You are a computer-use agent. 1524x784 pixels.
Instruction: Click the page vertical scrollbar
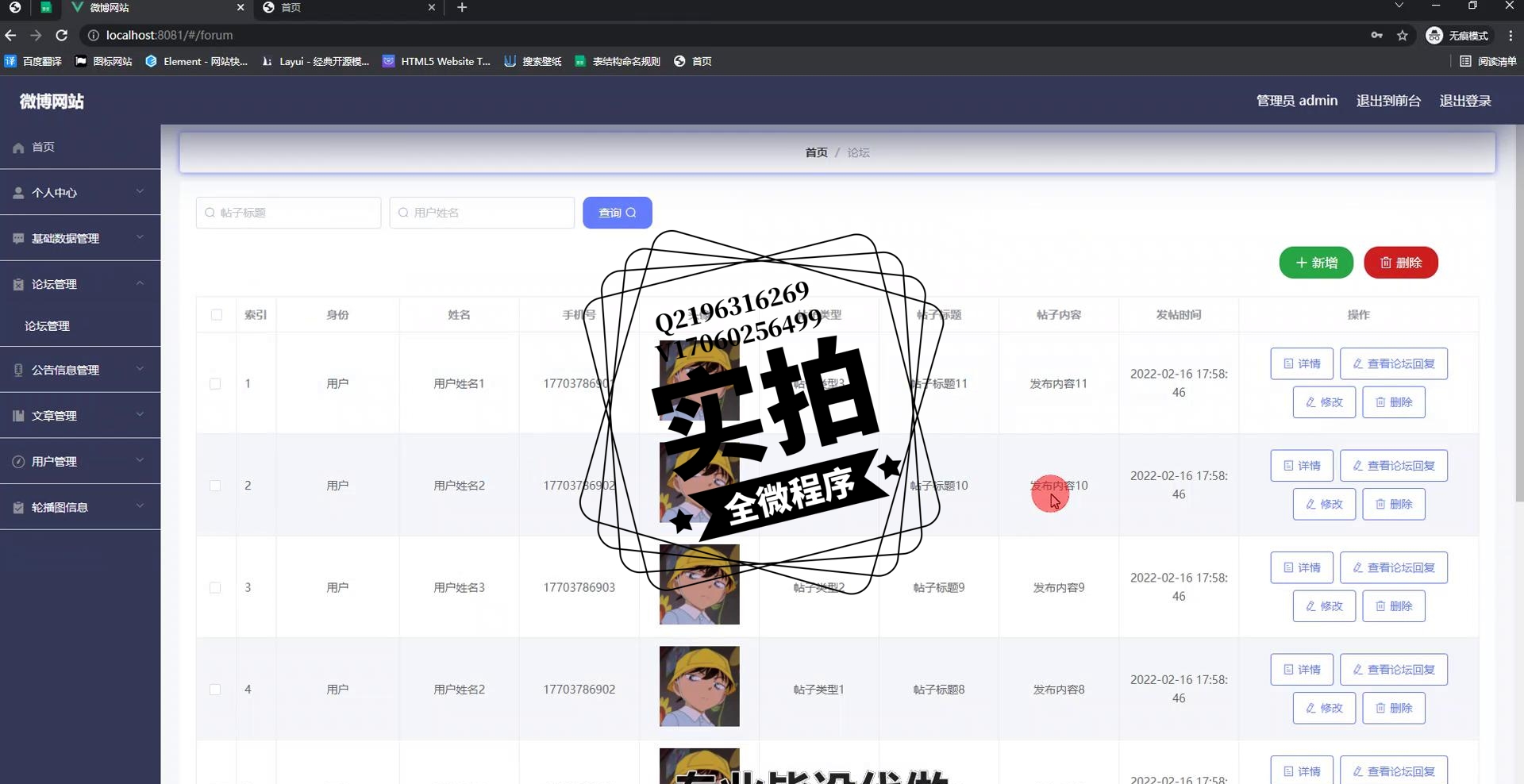1519,313
